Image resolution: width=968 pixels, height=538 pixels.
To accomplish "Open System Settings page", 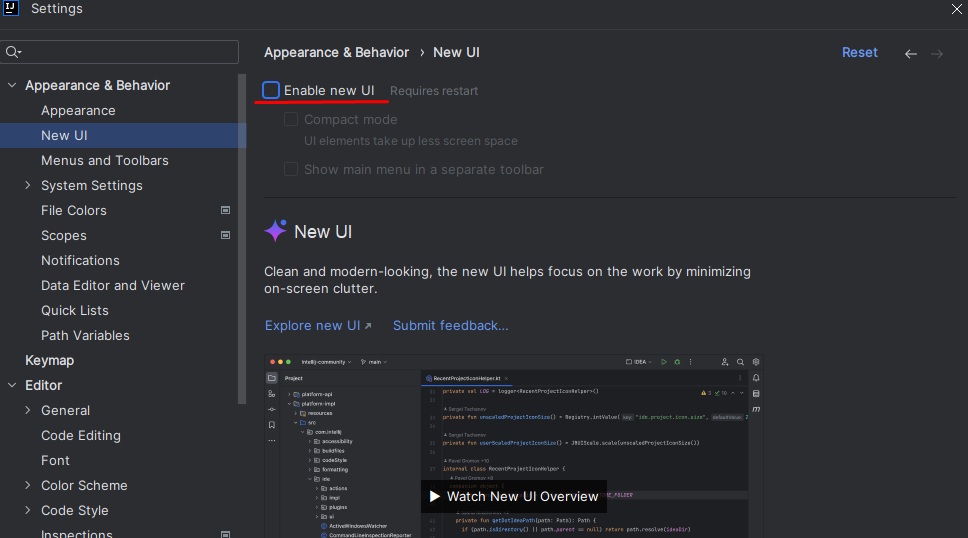I will pos(92,185).
